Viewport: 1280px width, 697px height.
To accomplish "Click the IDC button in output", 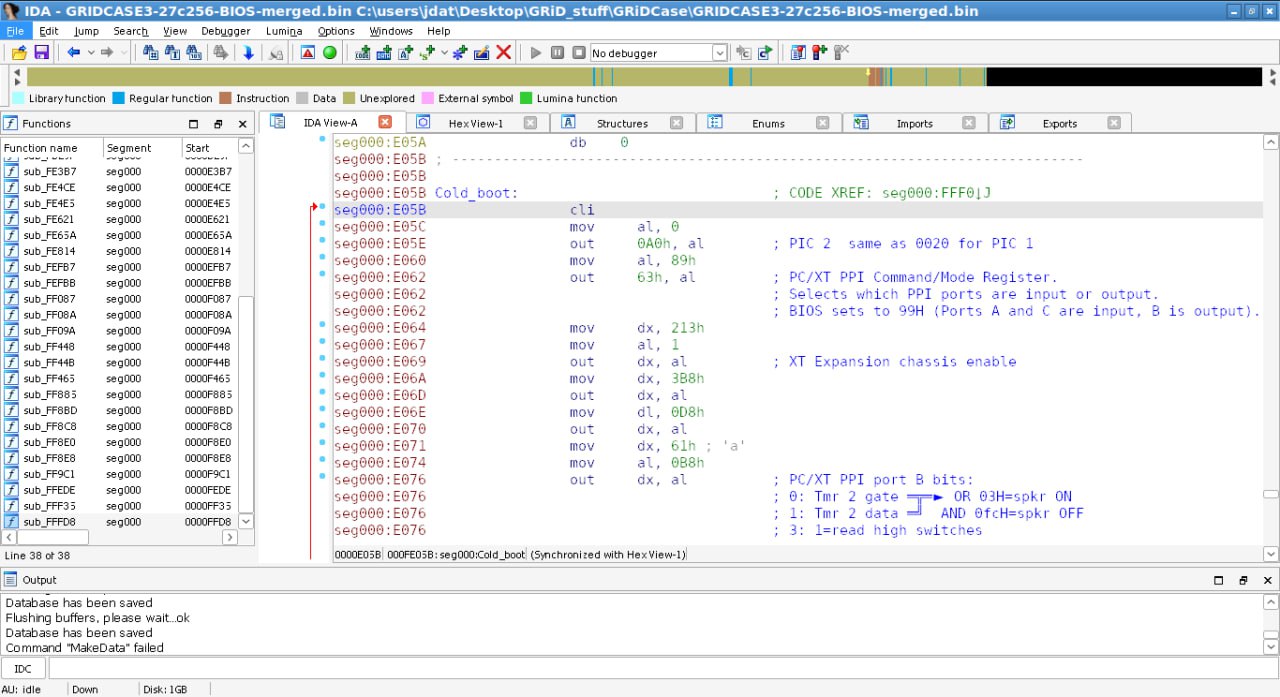I will coord(23,669).
